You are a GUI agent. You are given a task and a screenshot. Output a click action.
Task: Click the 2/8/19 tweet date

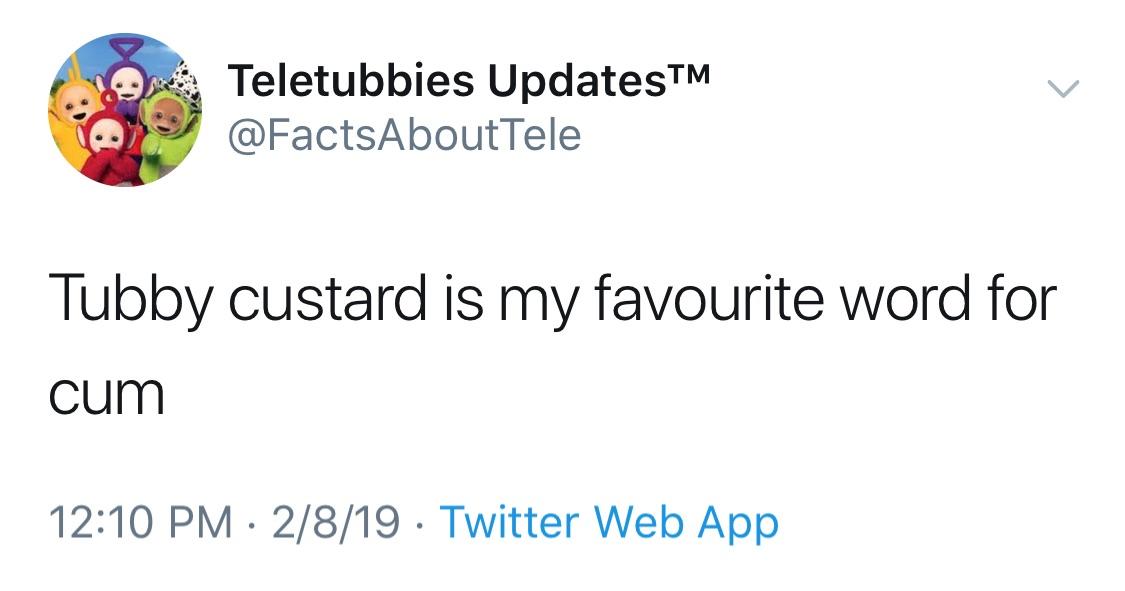(x=335, y=521)
